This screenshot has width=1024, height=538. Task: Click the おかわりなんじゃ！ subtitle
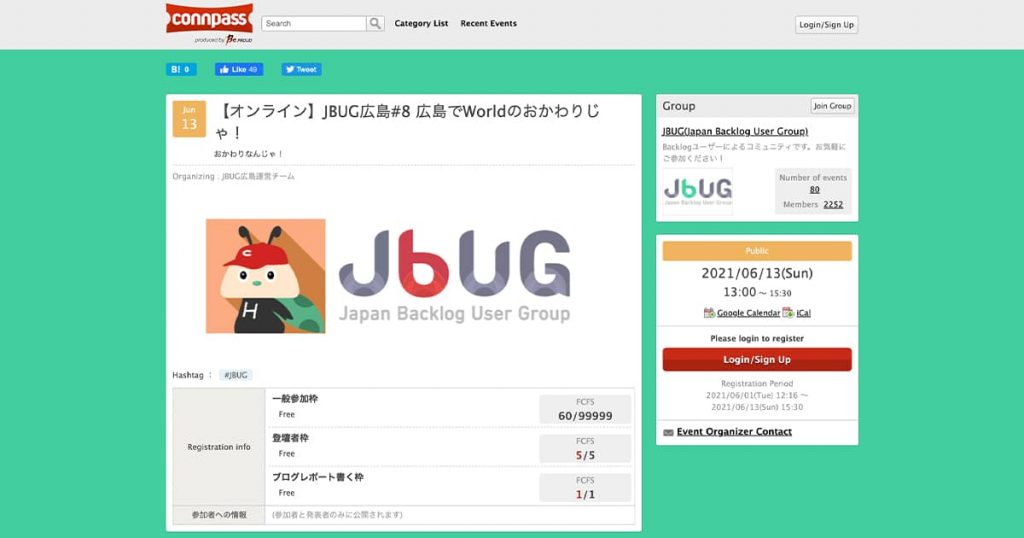tap(248, 154)
